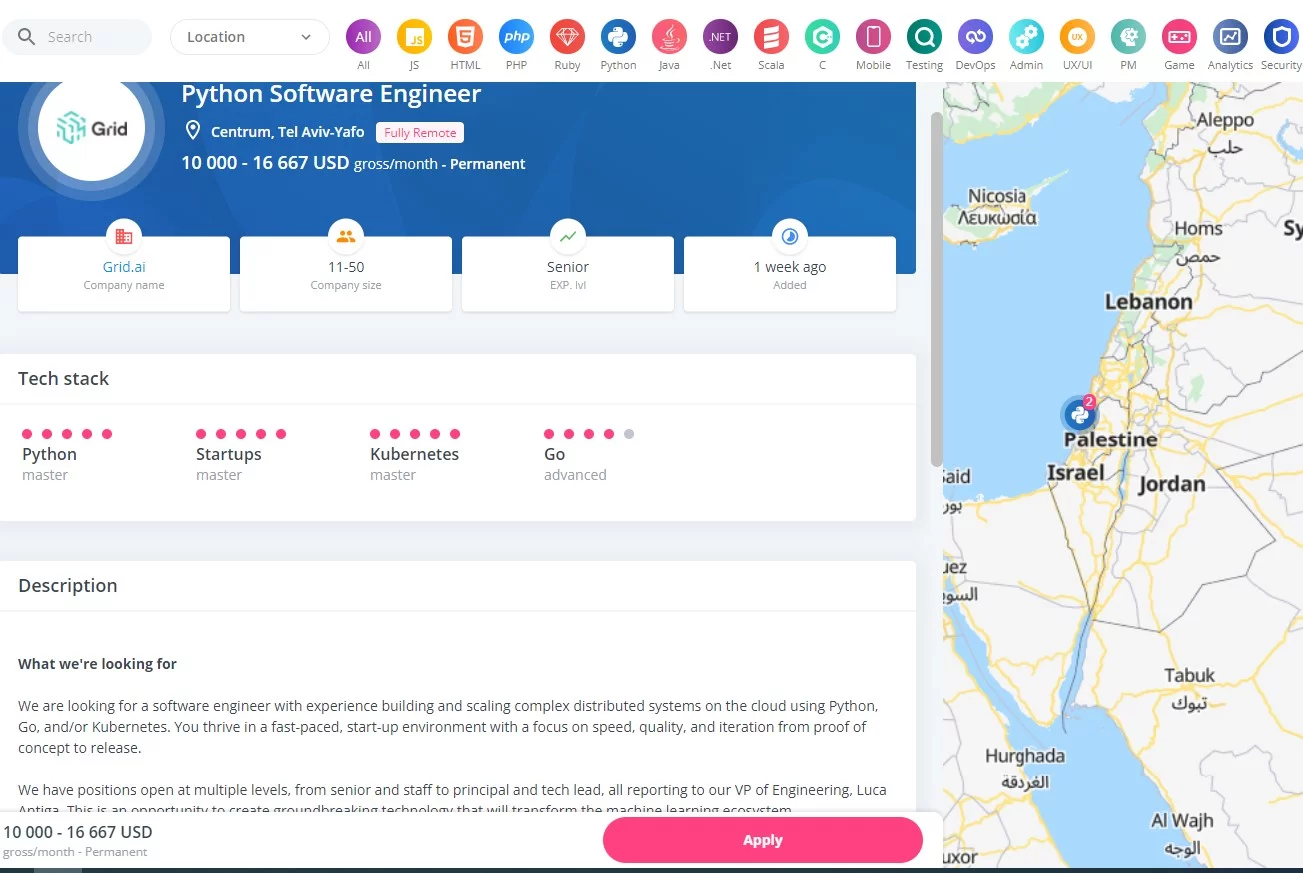Filter jobs by Ruby category icon

[567, 37]
